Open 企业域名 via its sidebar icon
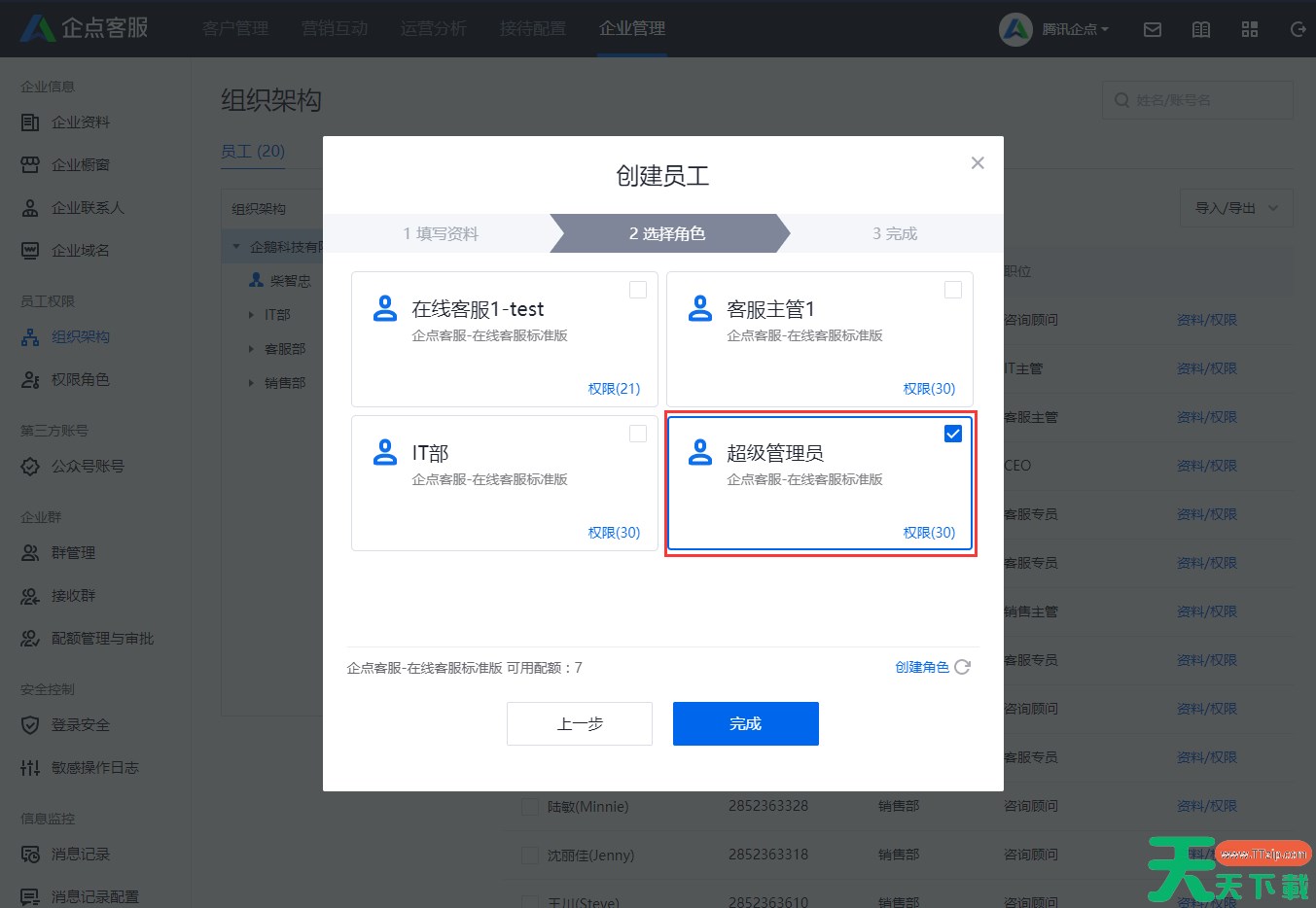The width and height of the screenshot is (1316, 908). (30, 251)
